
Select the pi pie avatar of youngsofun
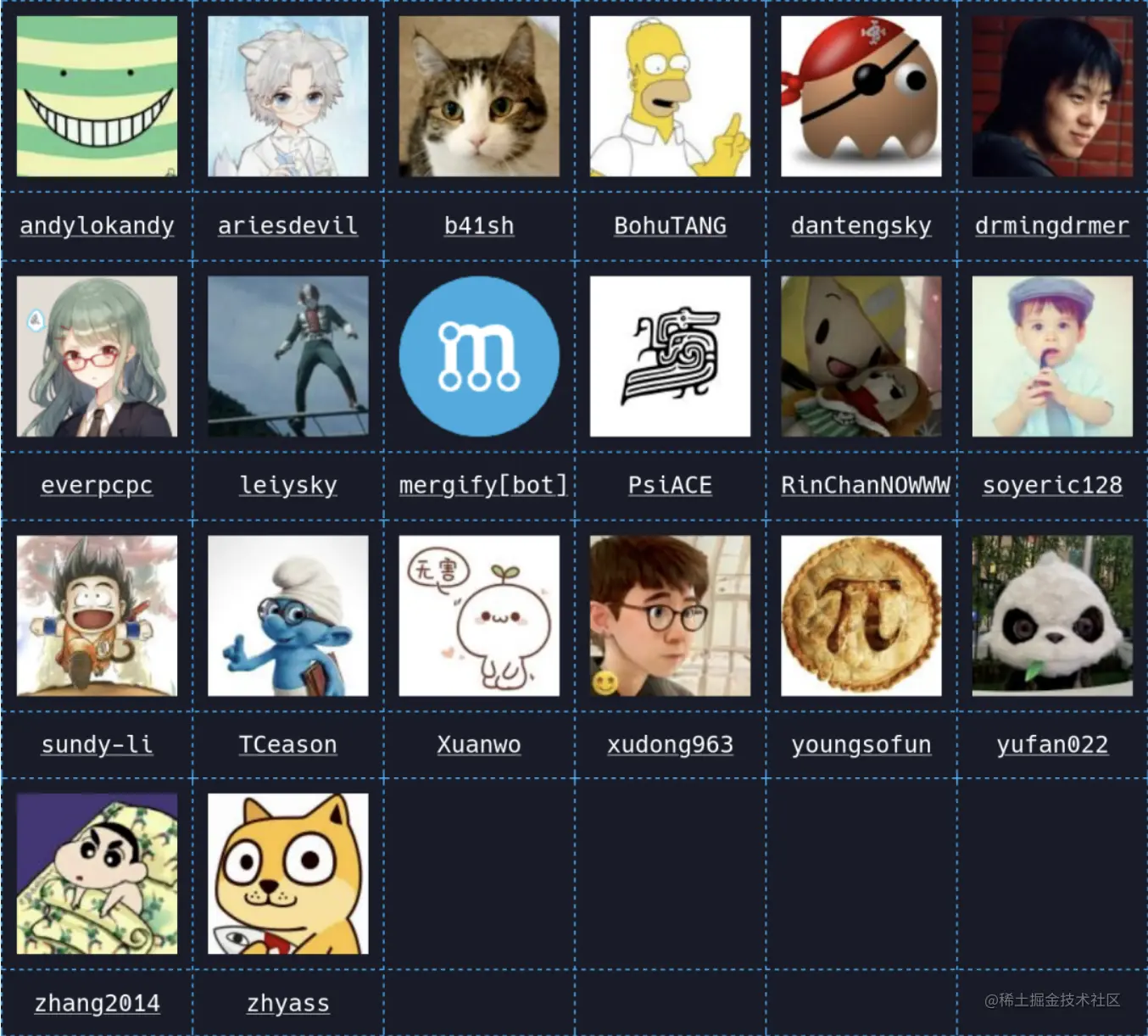[x=861, y=615]
